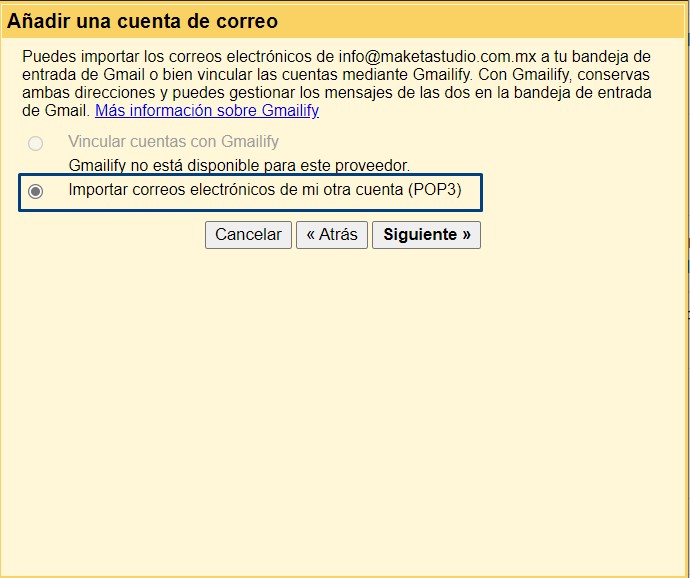
Task: Click the 'Vincular cuentas con Gmailify' label
Action: tap(173, 142)
